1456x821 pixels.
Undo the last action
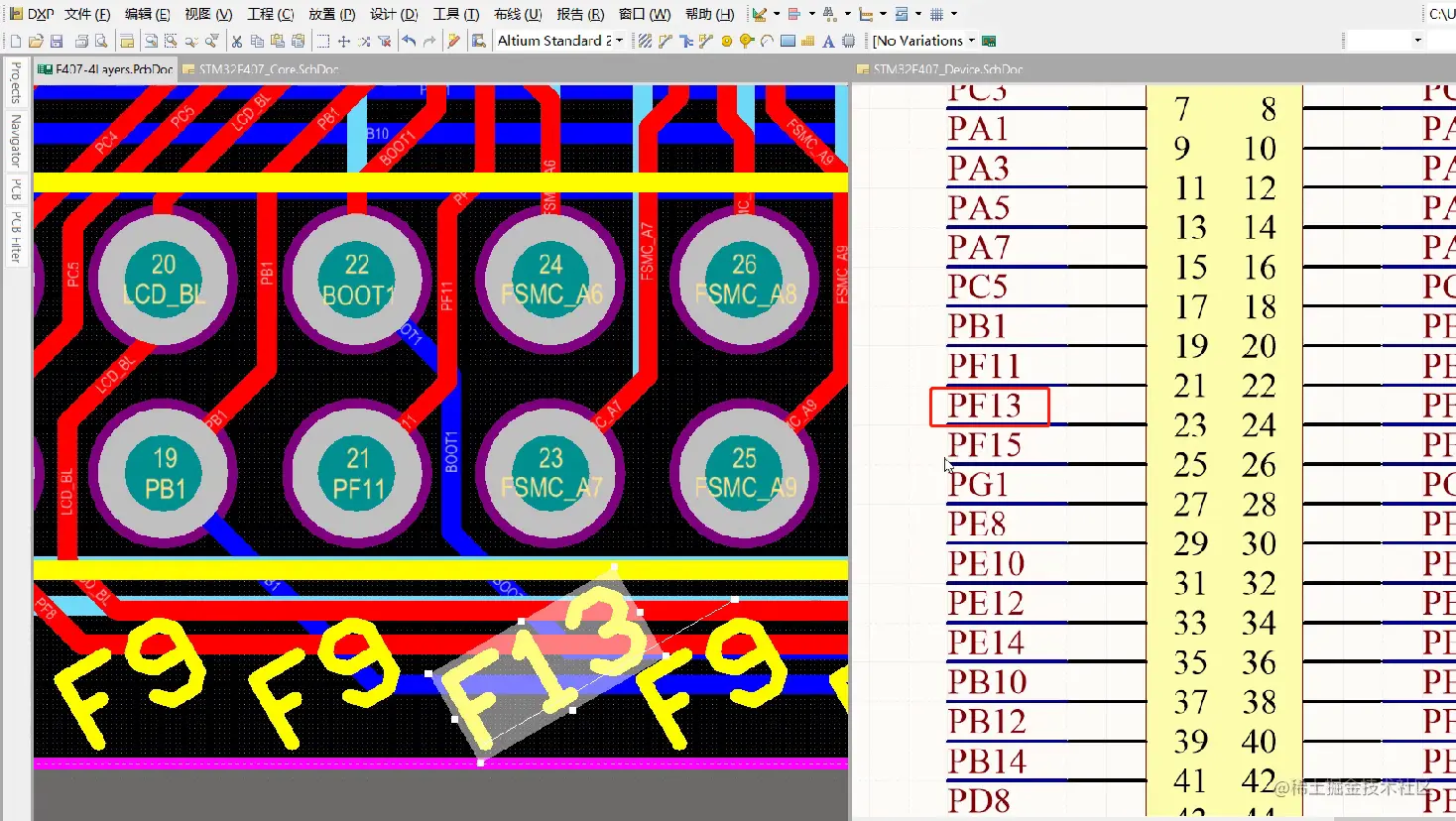(x=409, y=41)
